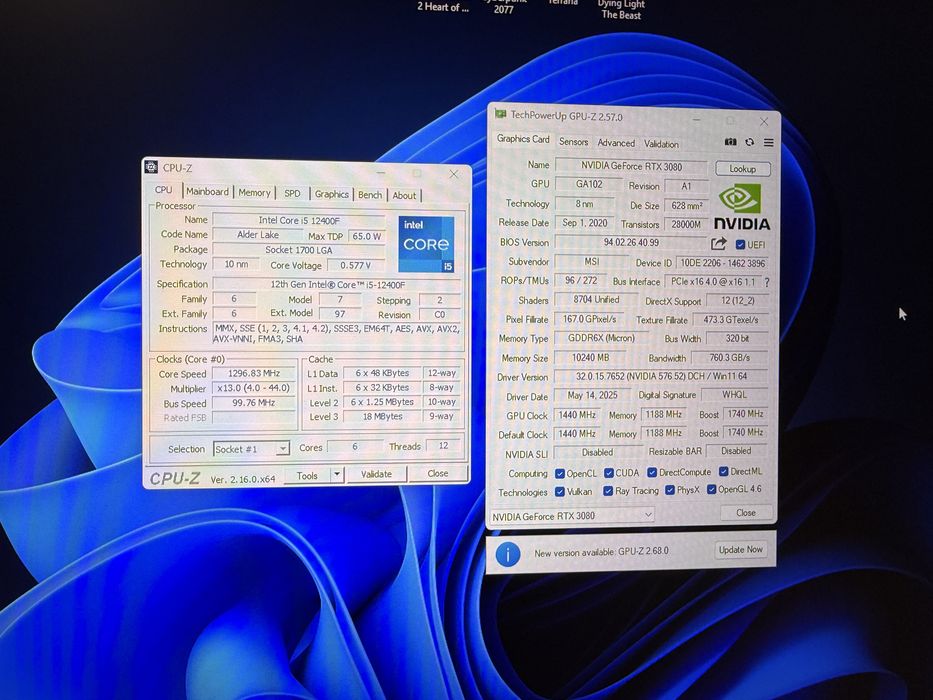
Task: Open the Graphics tab in CPU-Z
Action: point(331,194)
